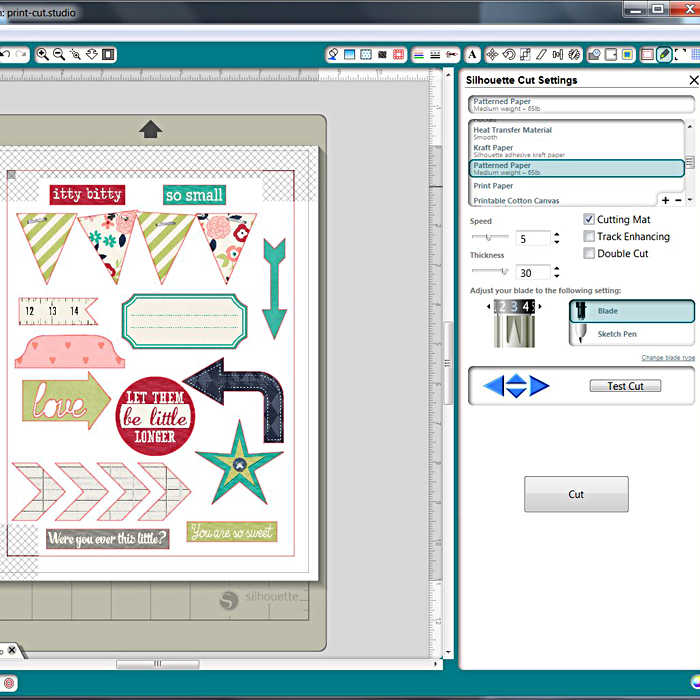Viewport: 700px width, 700px height.
Task: Open the Fill Gradient window icon
Action: tap(350, 54)
